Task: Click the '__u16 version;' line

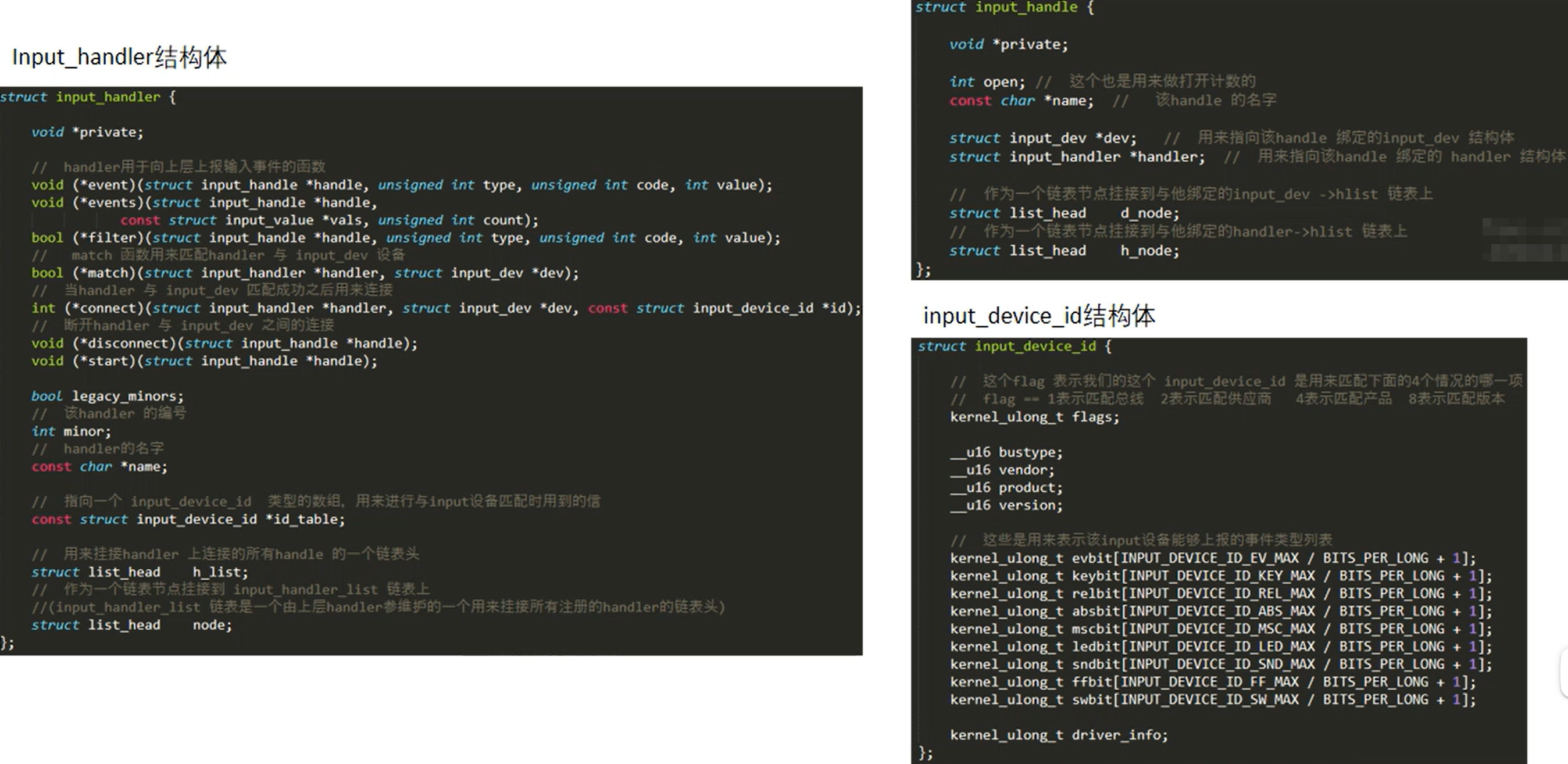Action: (1006, 505)
